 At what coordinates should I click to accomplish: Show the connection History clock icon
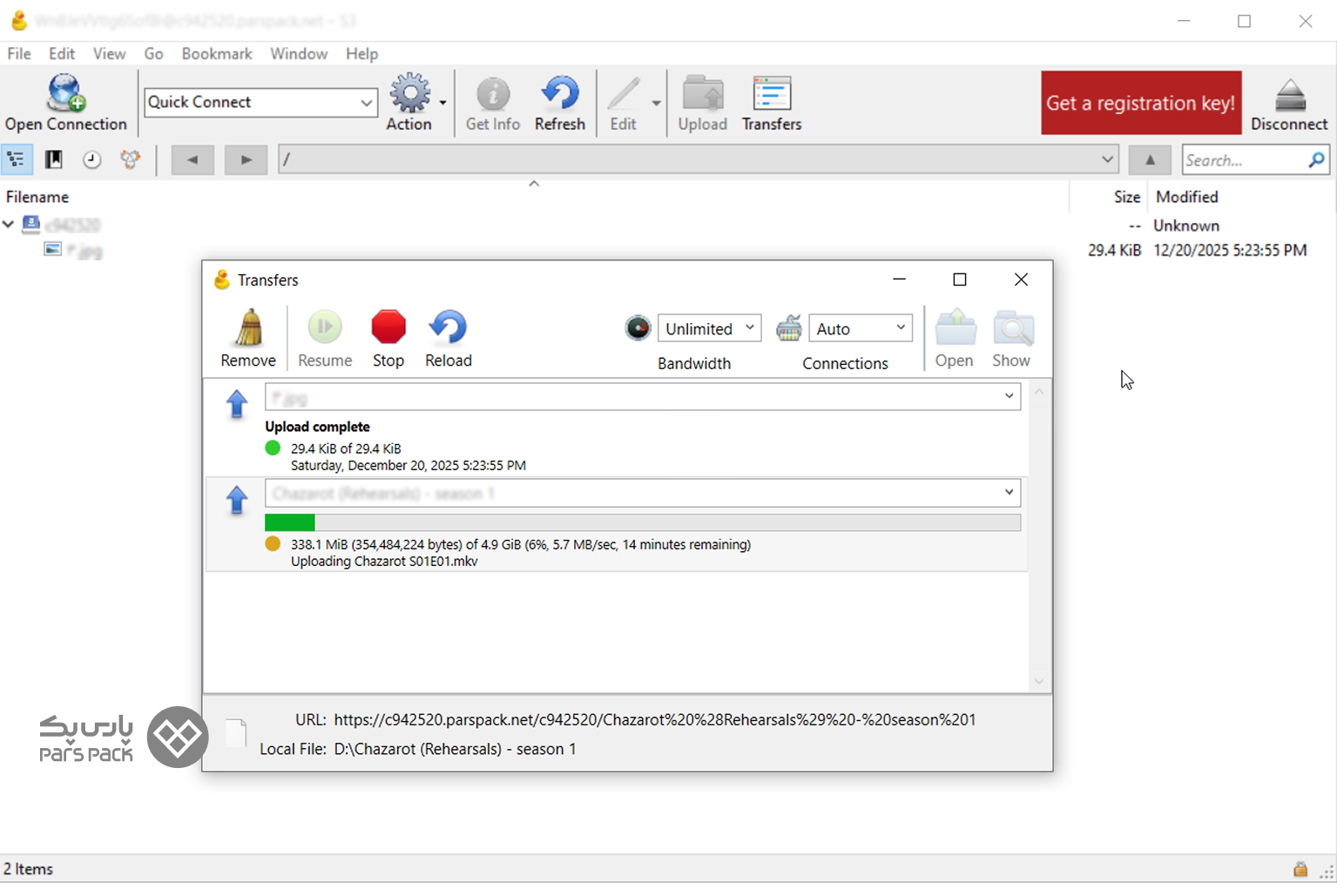91,160
